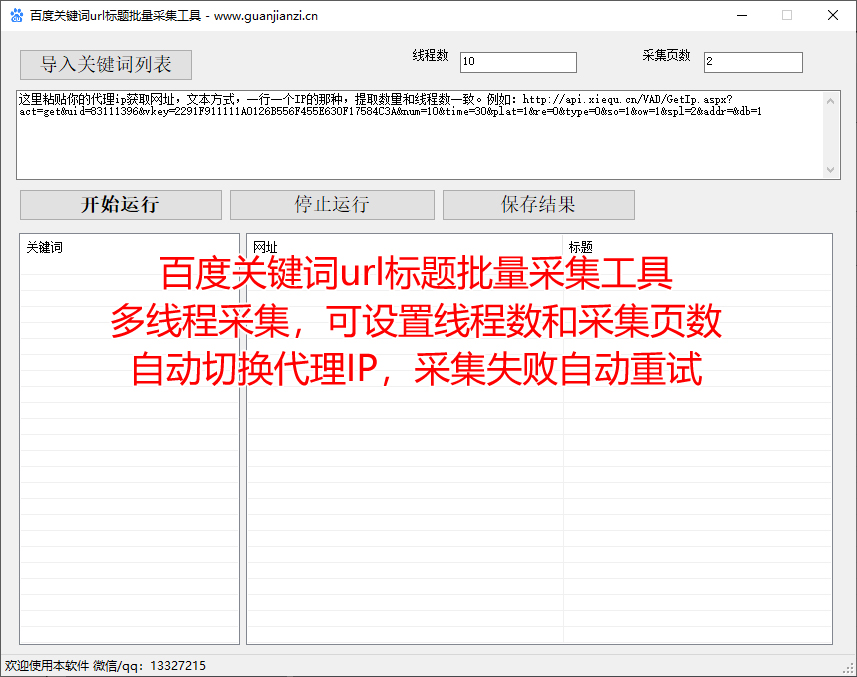The width and height of the screenshot is (857, 677).
Task: Click scroll up arrow in proxy textbox
Action: tap(830, 101)
